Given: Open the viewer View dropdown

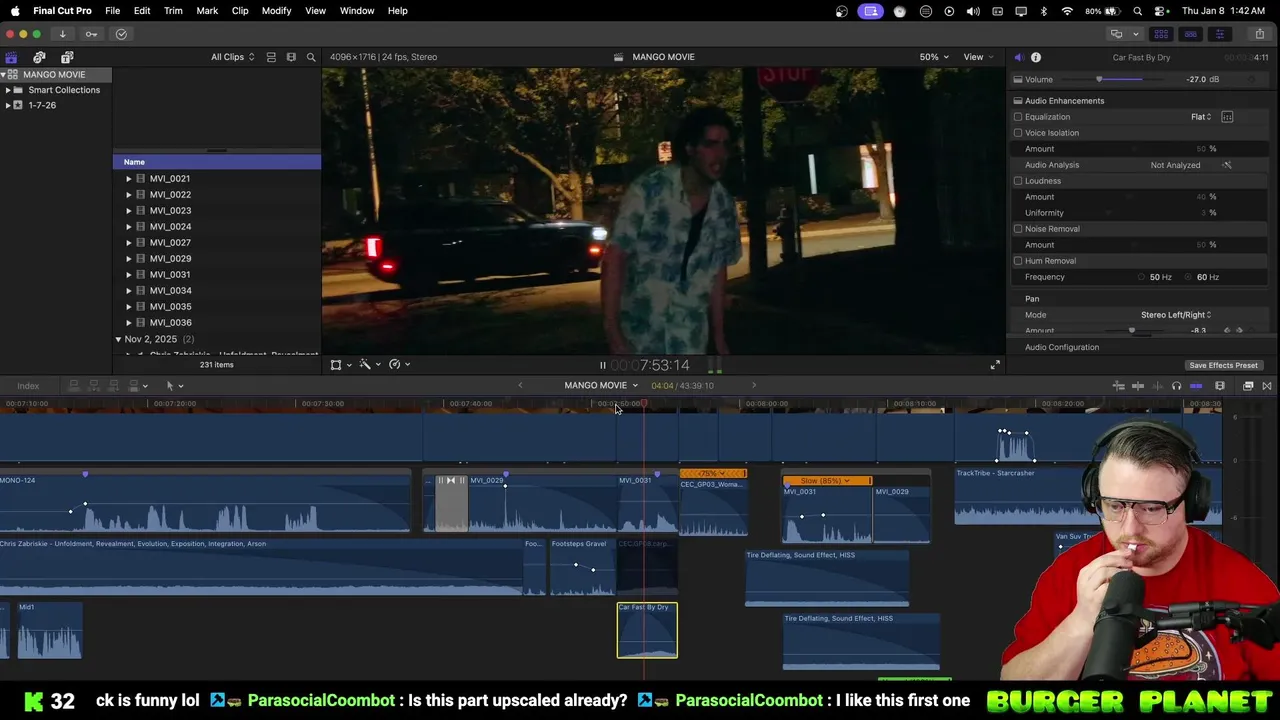Looking at the screenshot, I should [977, 57].
